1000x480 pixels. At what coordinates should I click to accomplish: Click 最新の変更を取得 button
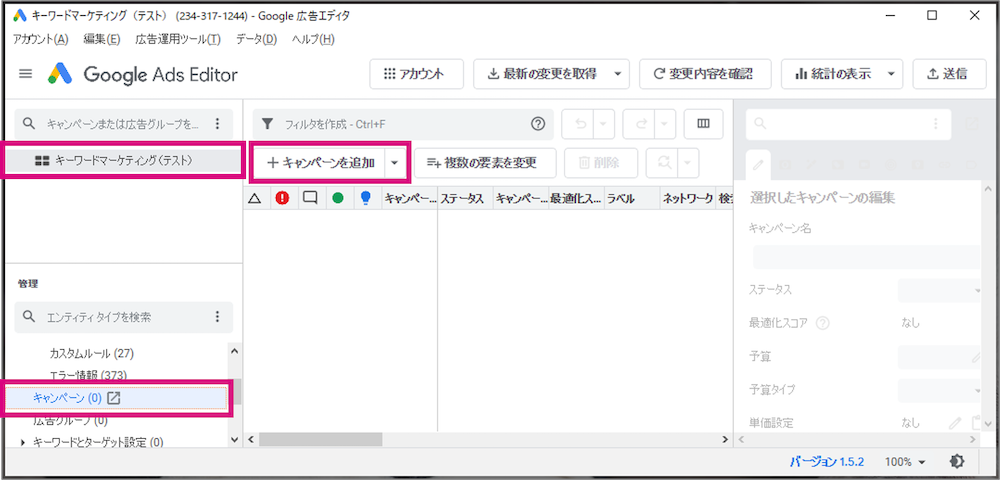coord(542,74)
